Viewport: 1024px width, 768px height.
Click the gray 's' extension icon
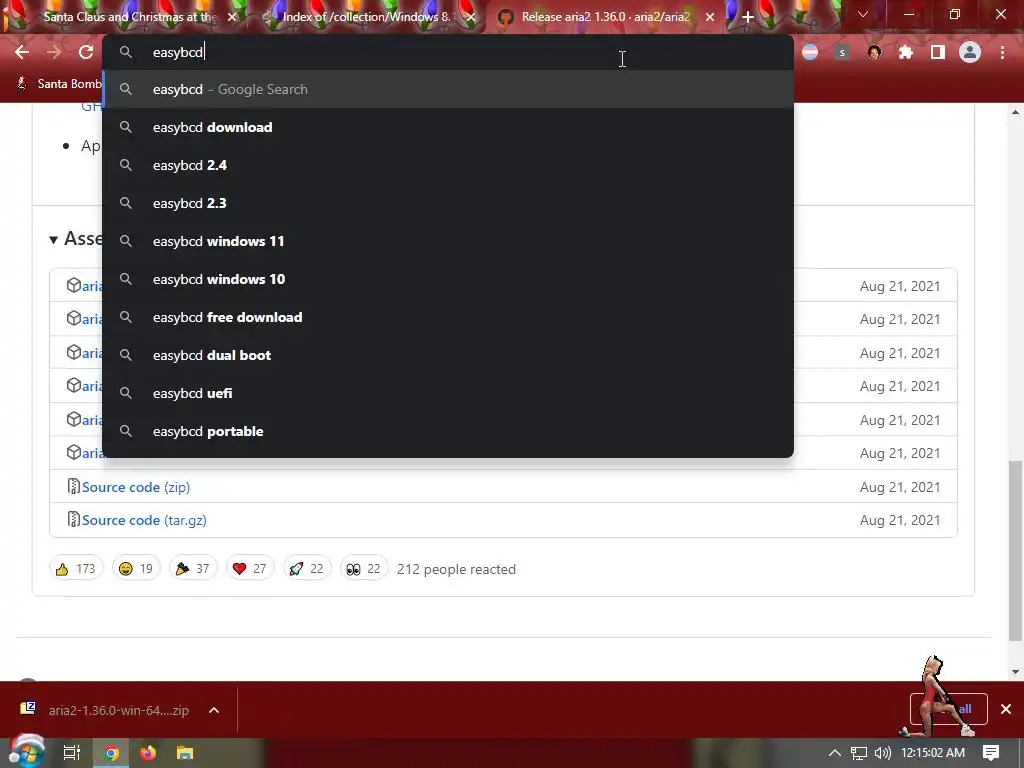point(842,52)
